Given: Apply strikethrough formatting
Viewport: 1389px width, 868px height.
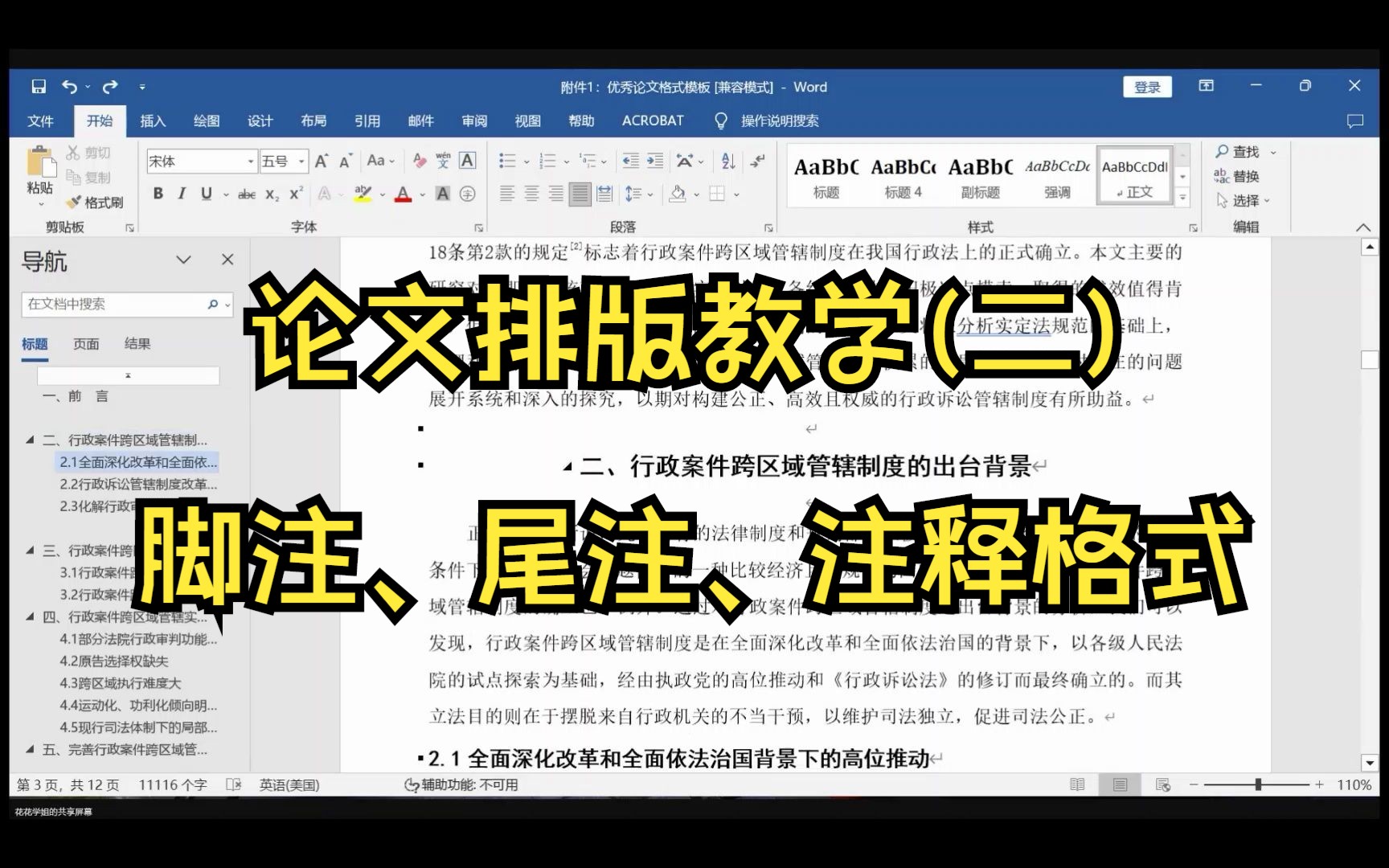Looking at the screenshot, I should click(x=247, y=194).
